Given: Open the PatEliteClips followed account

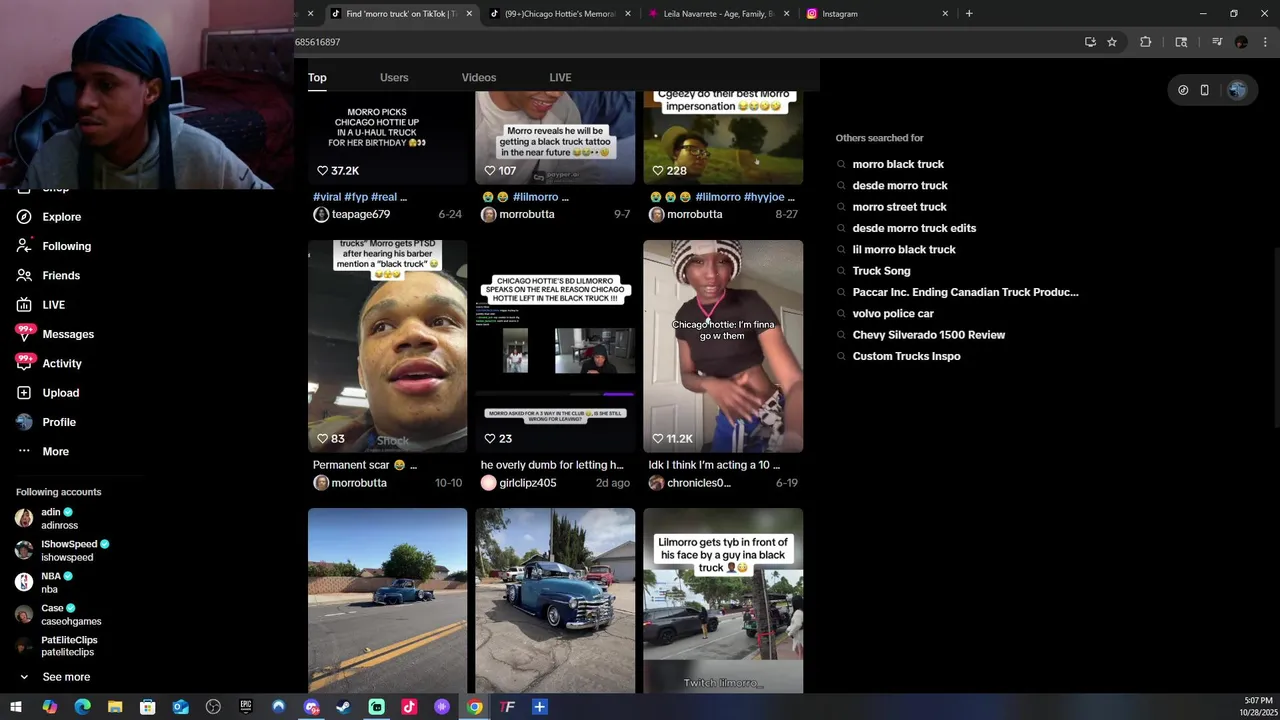Looking at the screenshot, I should coord(57,646).
